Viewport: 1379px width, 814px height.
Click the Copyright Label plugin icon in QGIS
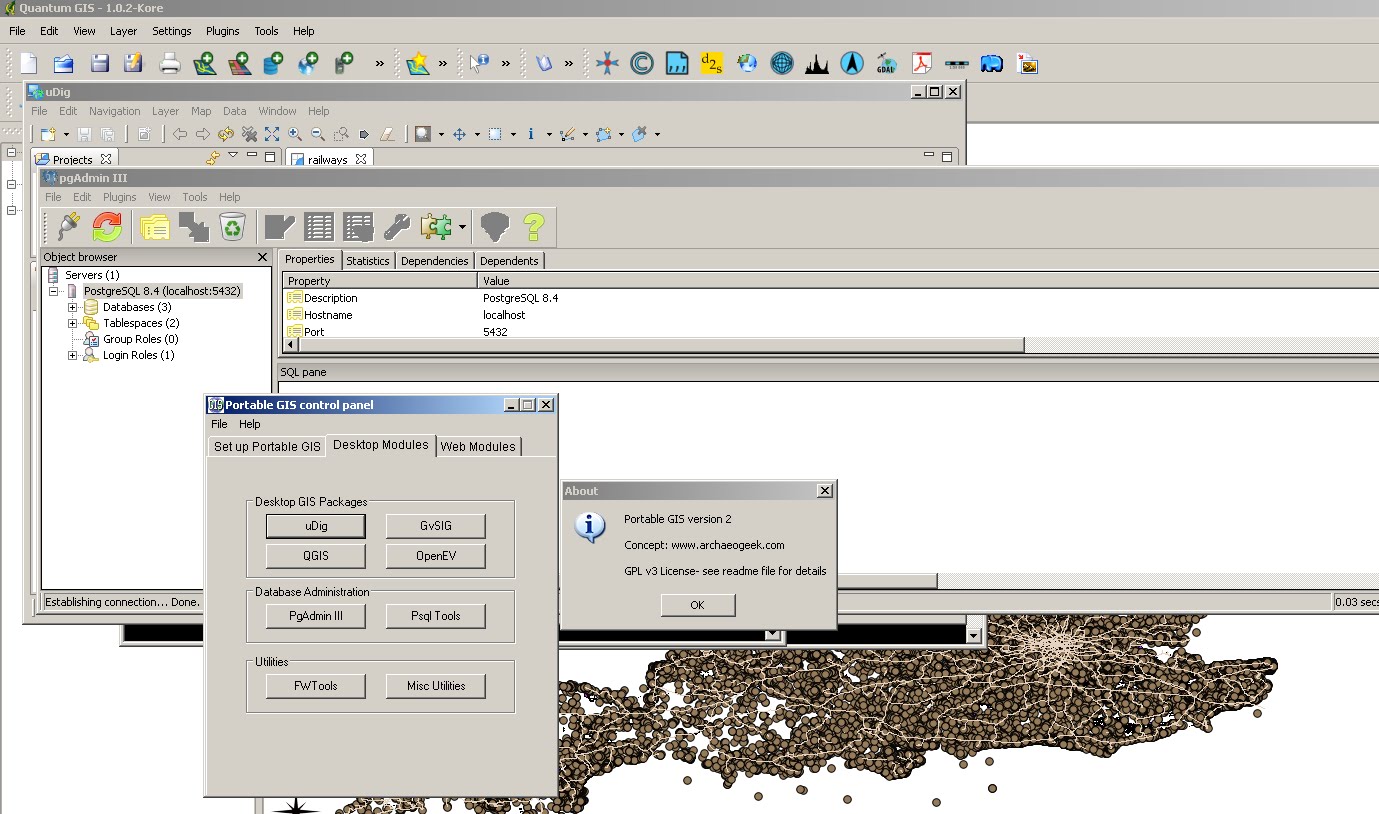pyautogui.click(x=642, y=64)
